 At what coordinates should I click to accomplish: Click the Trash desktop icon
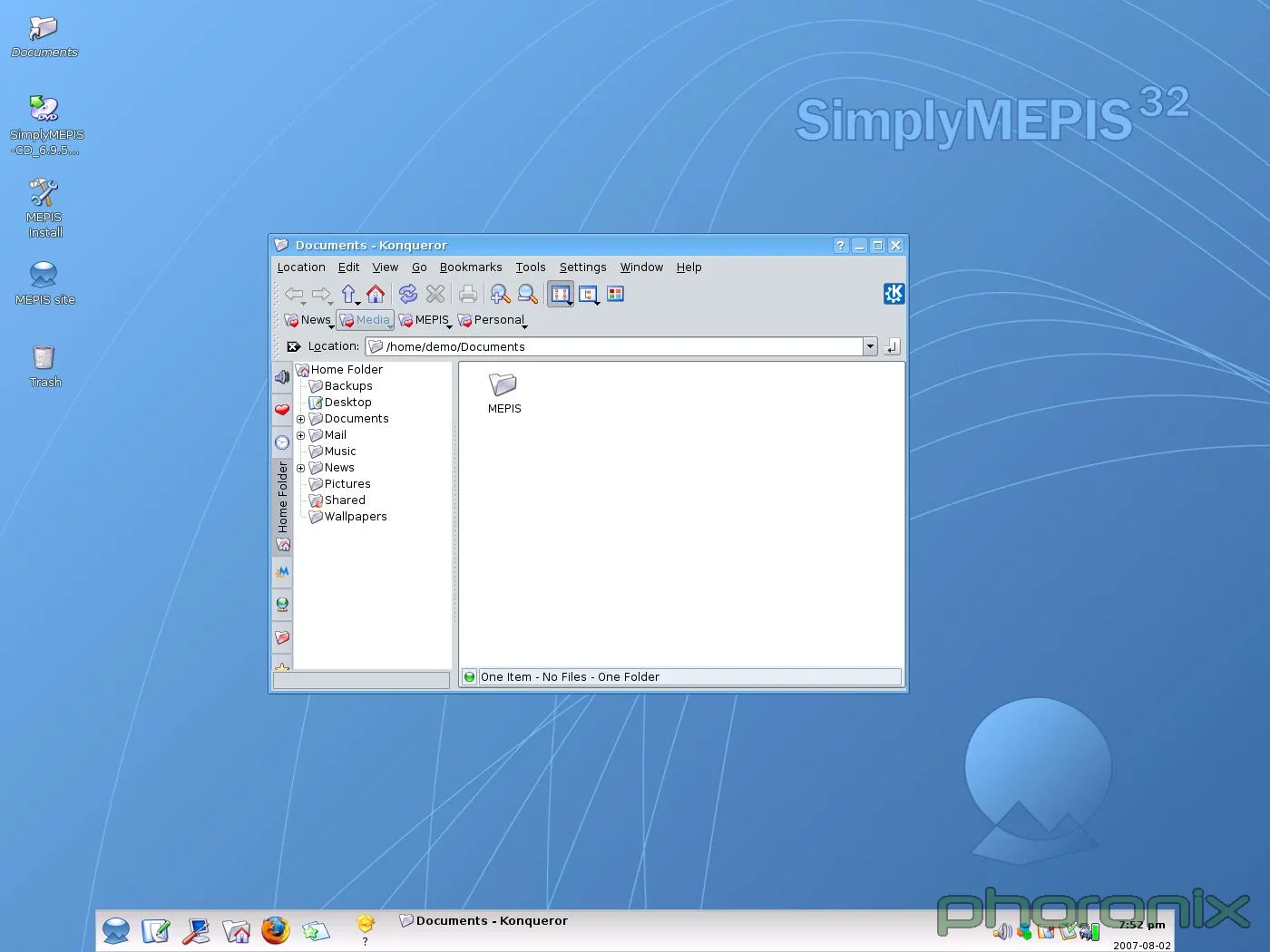point(44,366)
